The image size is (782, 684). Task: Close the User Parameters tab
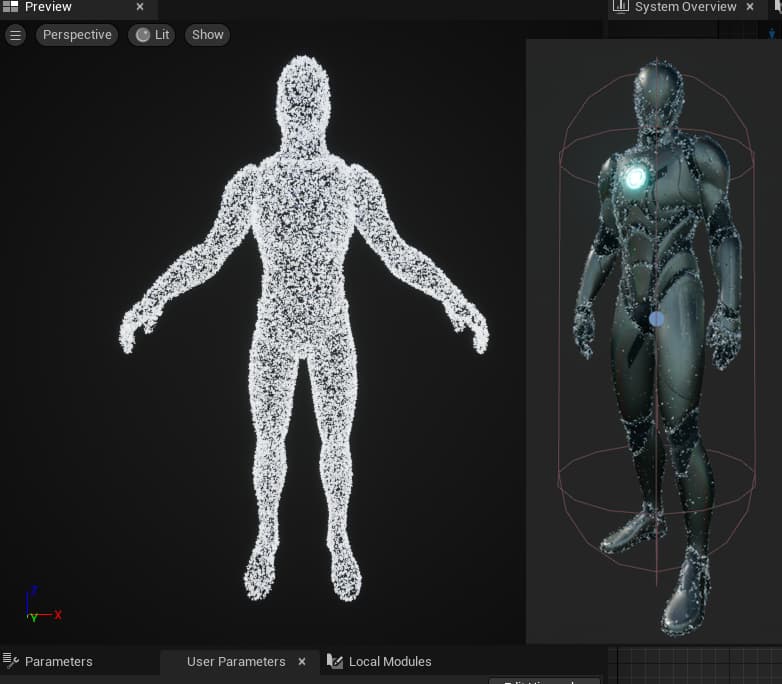(302, 662)
